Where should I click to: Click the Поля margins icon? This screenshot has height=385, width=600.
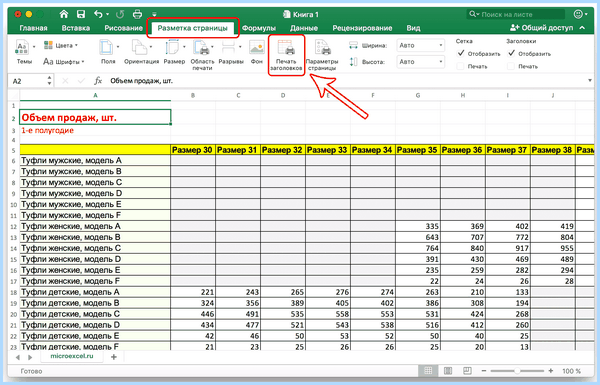tap(106, 47)
